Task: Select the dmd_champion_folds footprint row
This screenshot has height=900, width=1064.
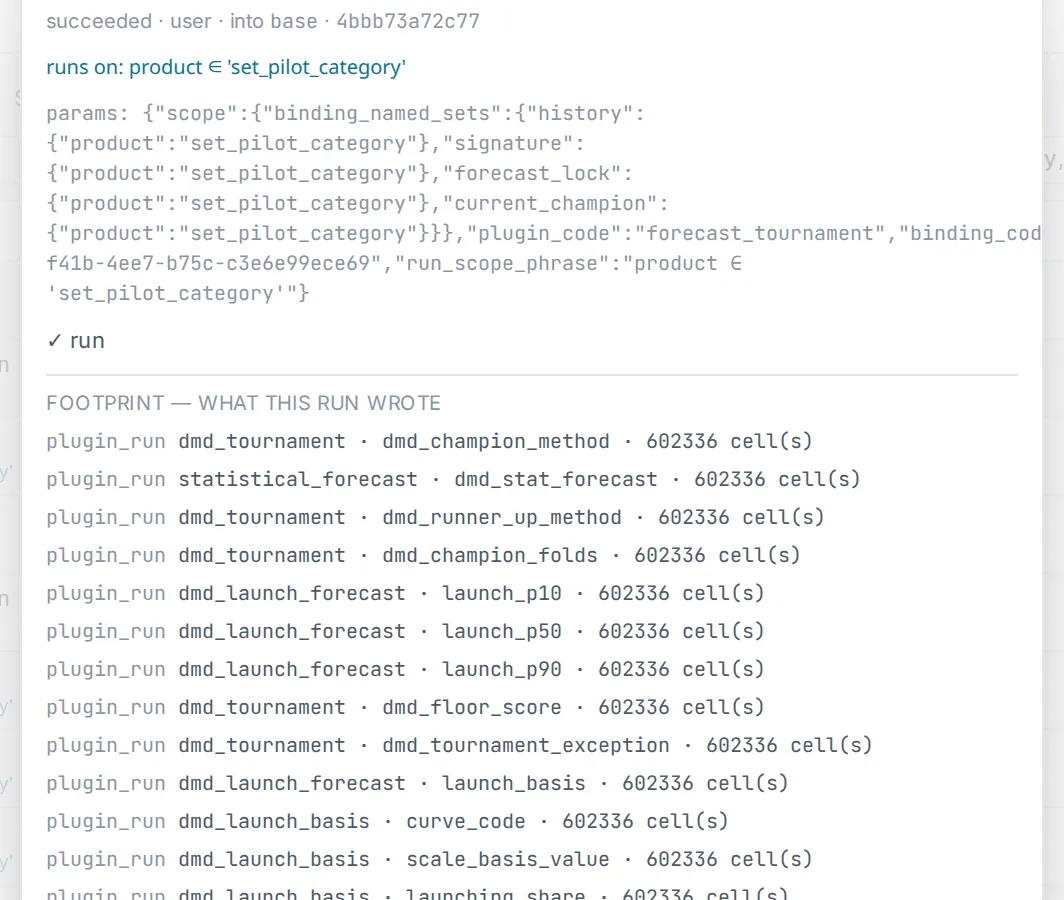Action: (423, 555)
